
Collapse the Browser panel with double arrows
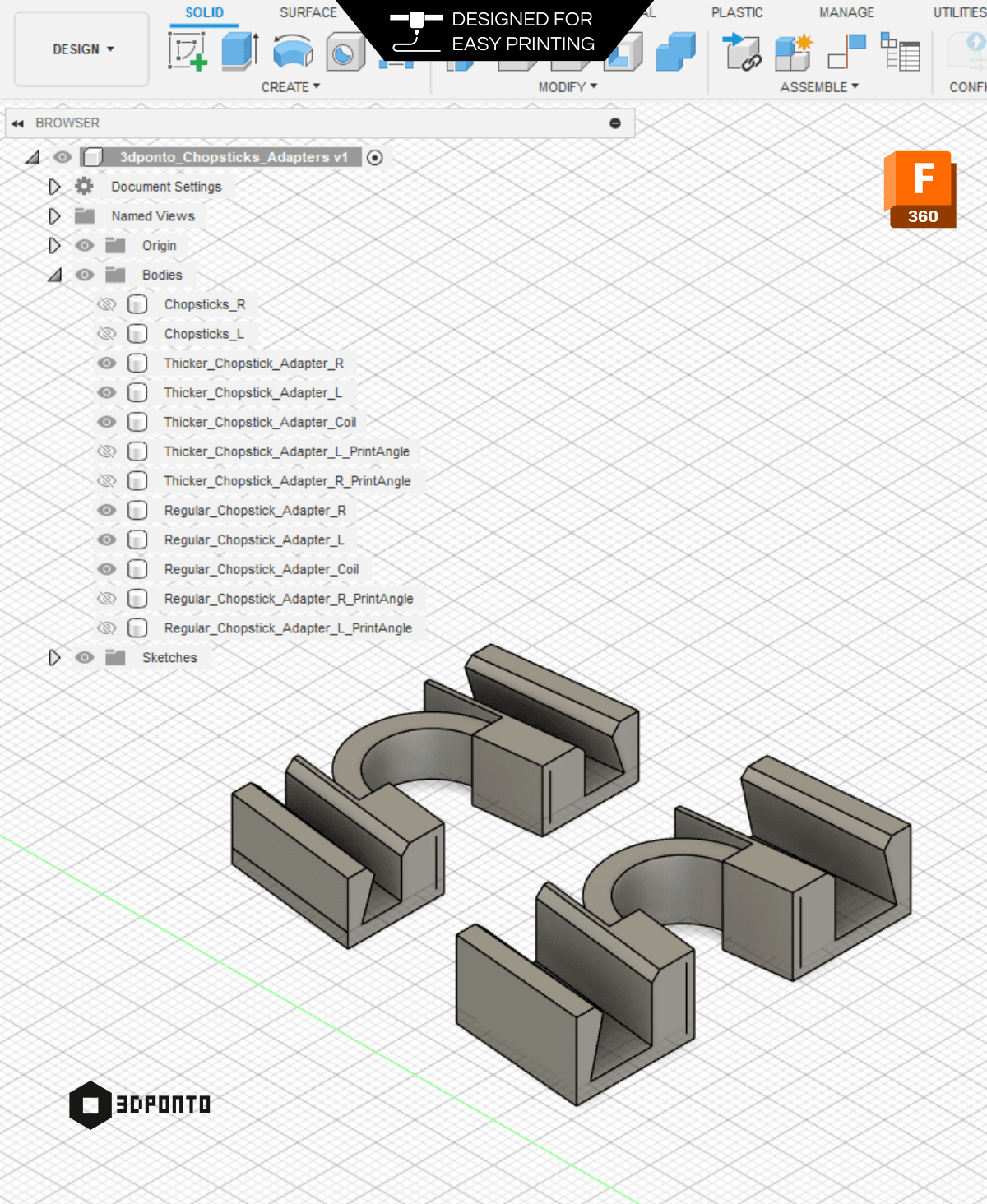[17, 123]
